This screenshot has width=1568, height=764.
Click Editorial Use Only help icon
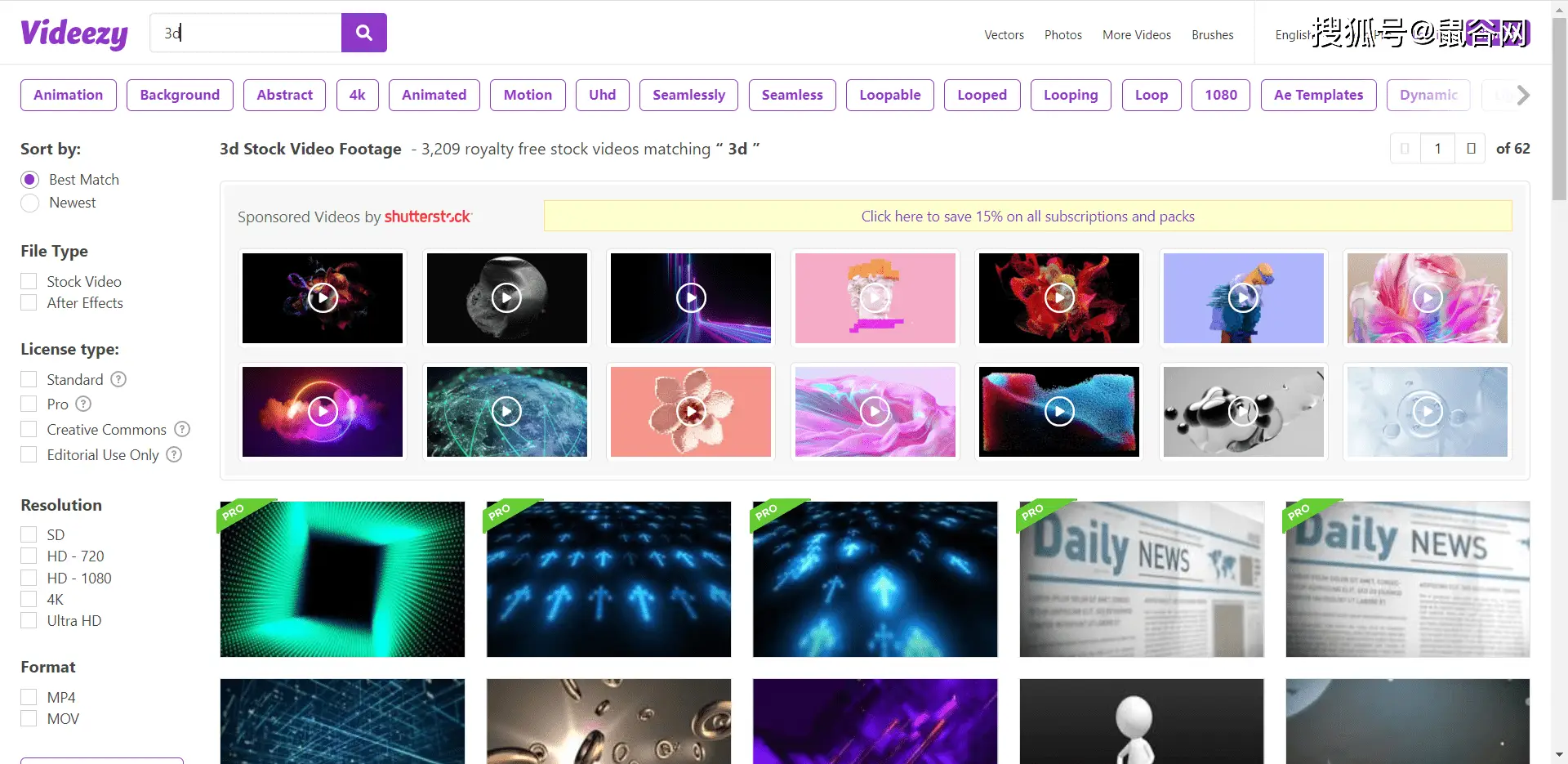tap(174, 454)
